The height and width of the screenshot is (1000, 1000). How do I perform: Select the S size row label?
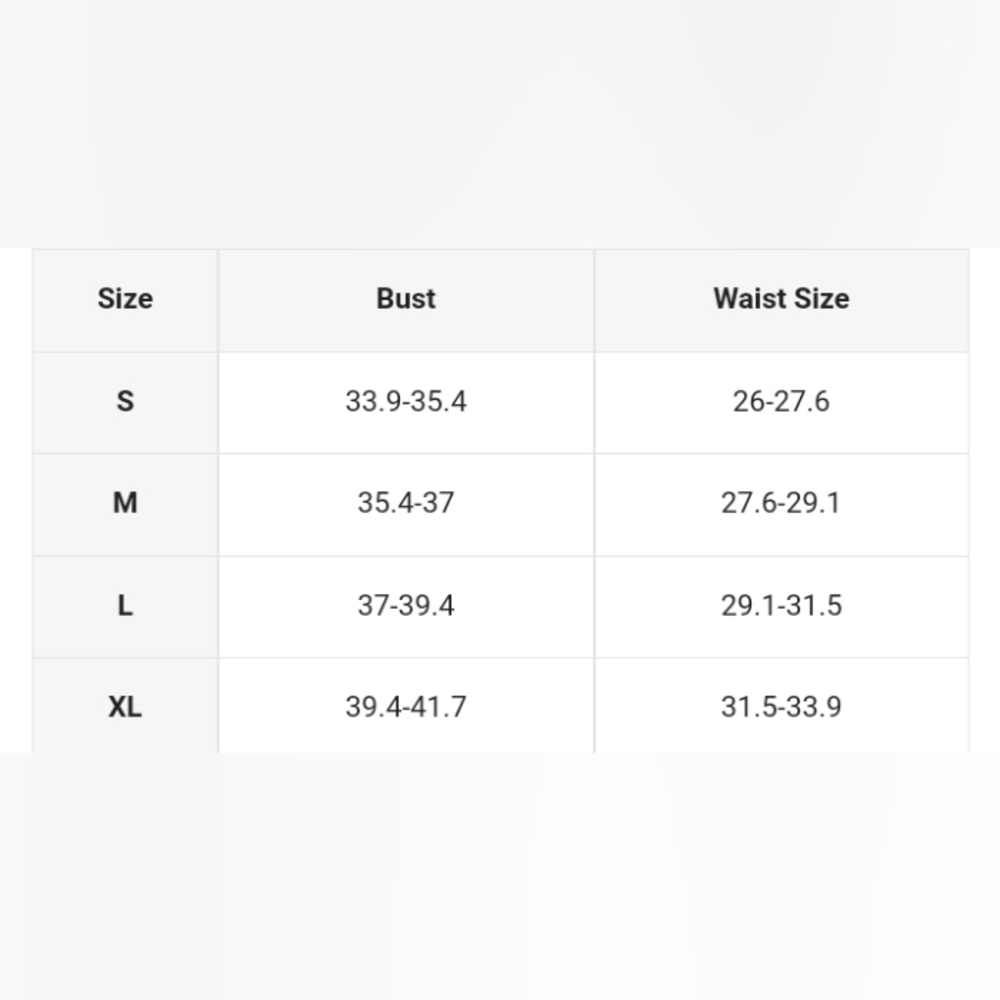point(125,402)
